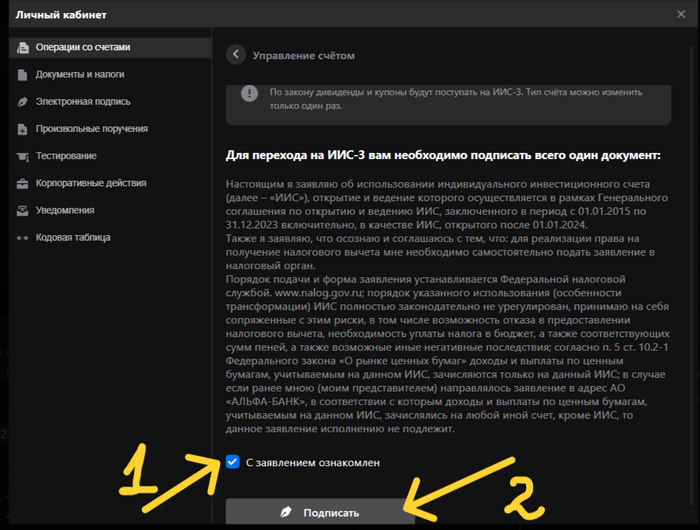
Task: Click the Кодовая таблица dots icon
Action: [22, 238]
